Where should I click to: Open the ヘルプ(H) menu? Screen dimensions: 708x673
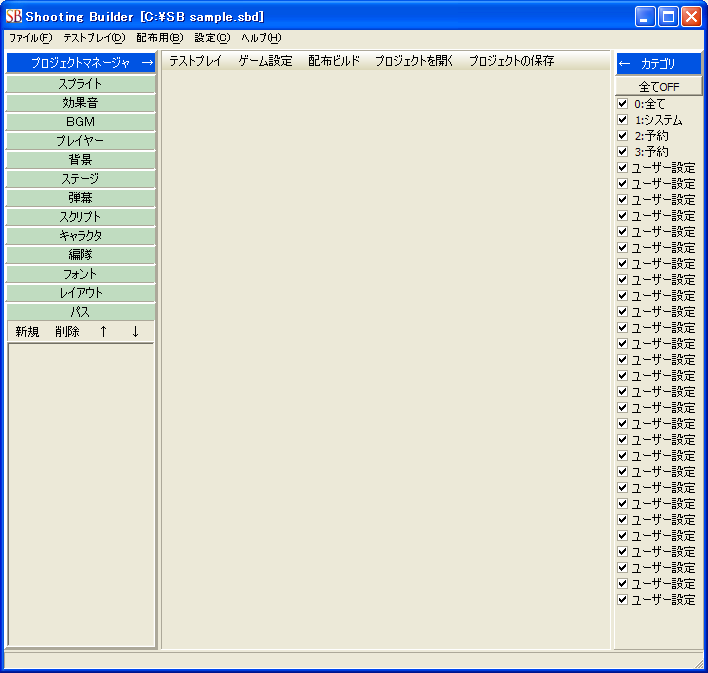coord(261,38)
